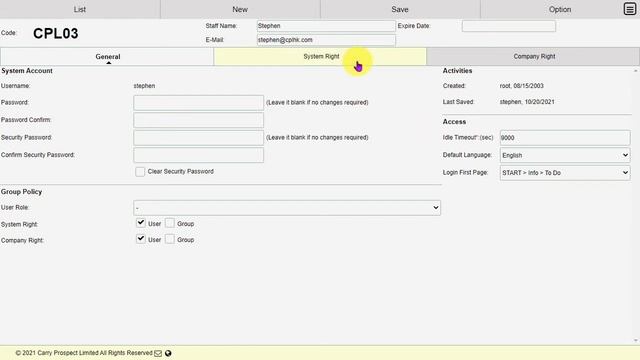
Task: Click the Activities heading
Action: point(457,71)
